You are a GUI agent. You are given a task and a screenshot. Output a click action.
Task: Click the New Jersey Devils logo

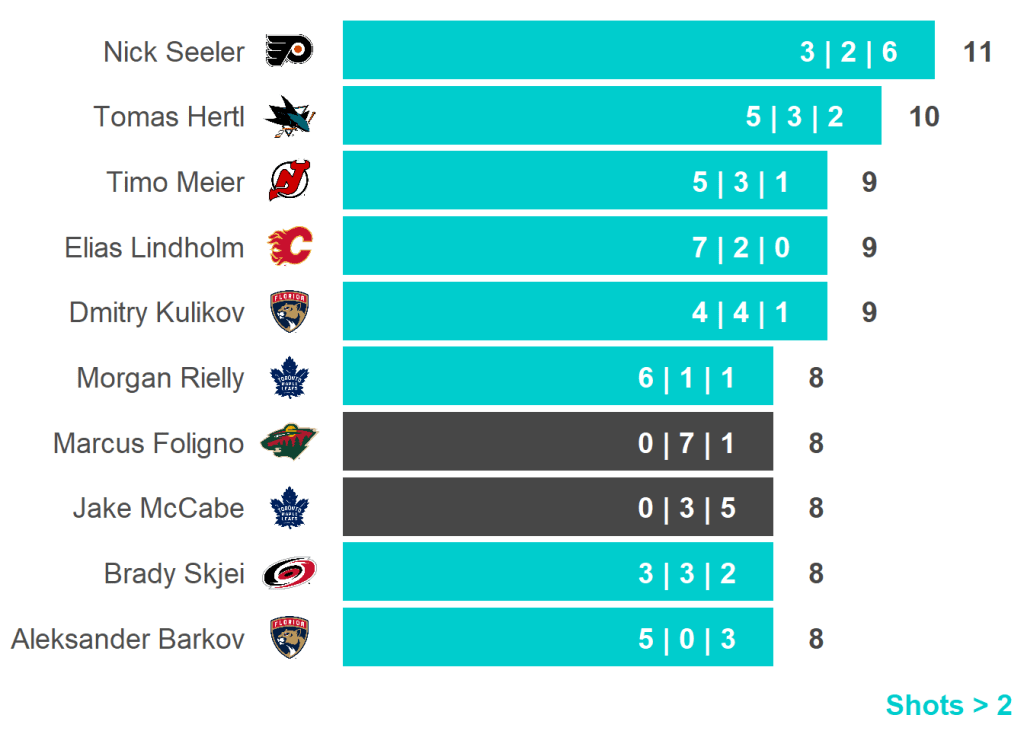(289, 182)
